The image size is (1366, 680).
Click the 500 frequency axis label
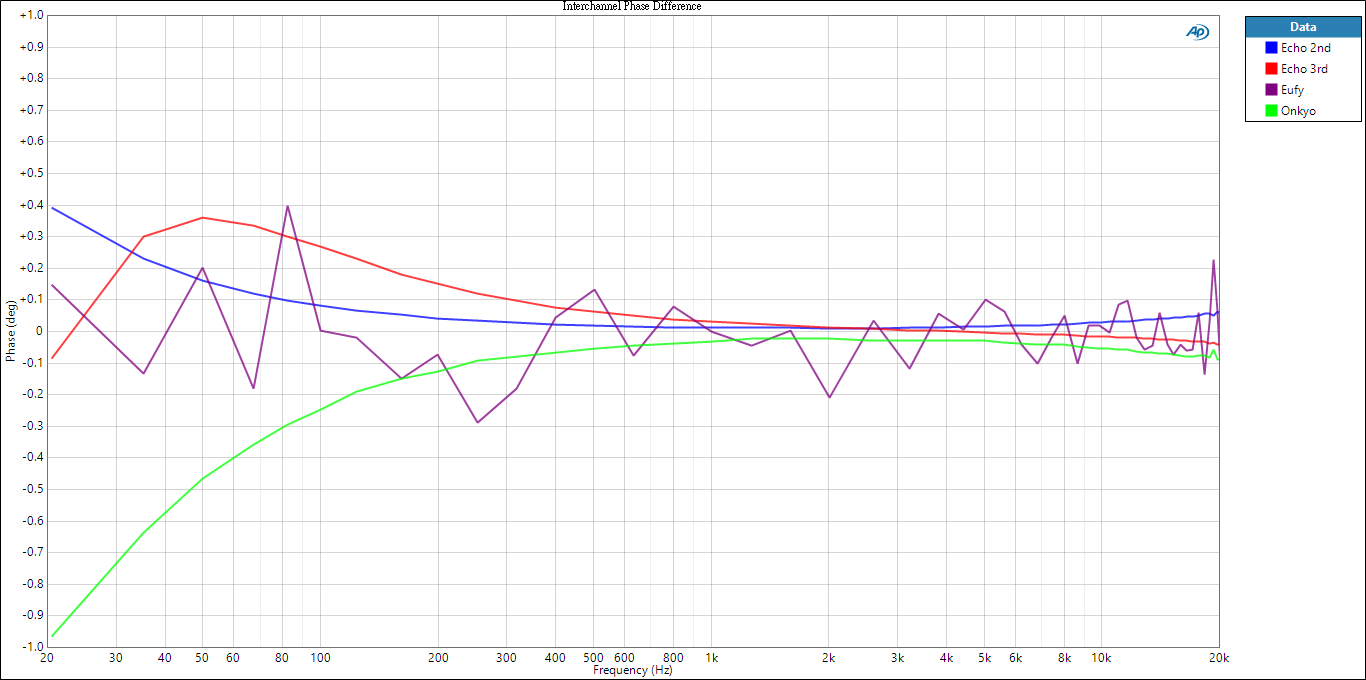click(x=593, y=658)
